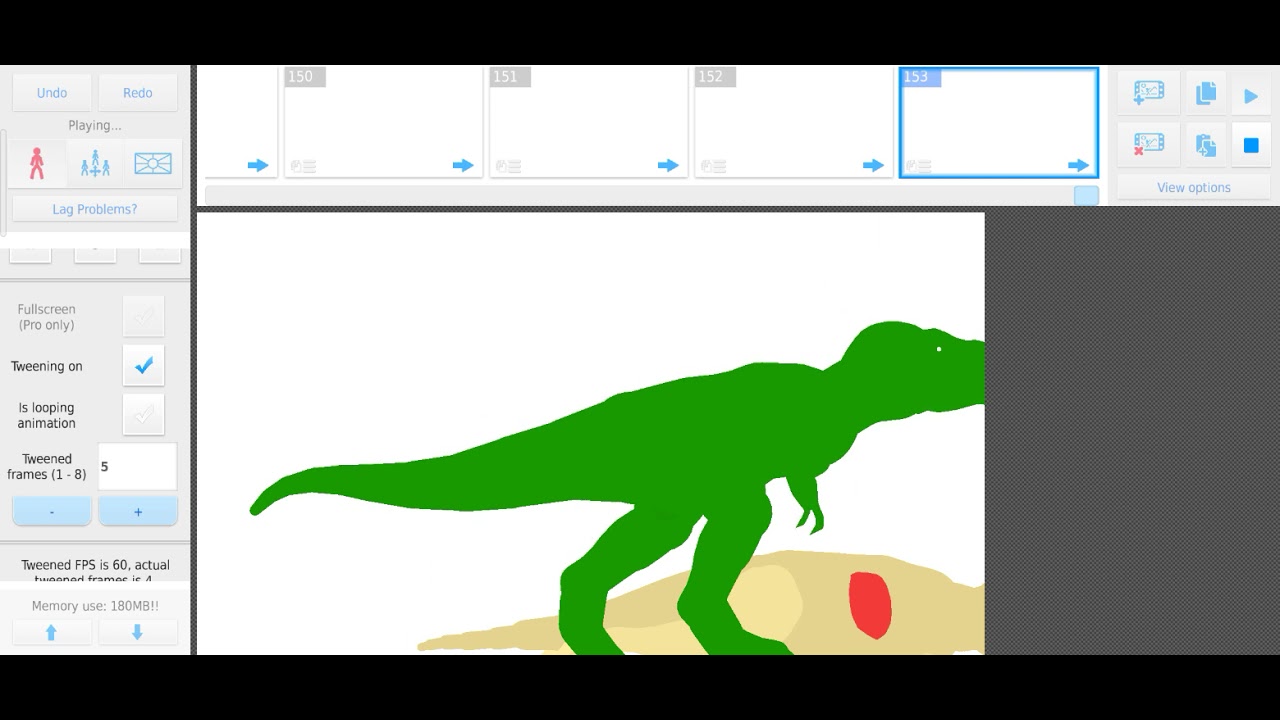
Task: Open the Lag Problems? help
Action: pyautogui.click(x=95, y=209)
